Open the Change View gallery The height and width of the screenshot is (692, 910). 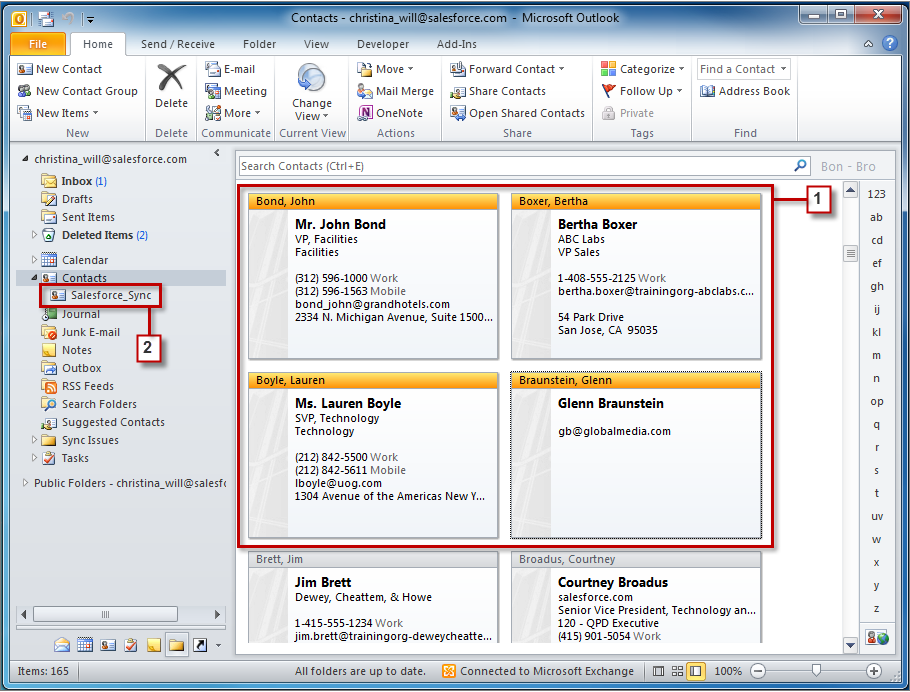(312, 93)
